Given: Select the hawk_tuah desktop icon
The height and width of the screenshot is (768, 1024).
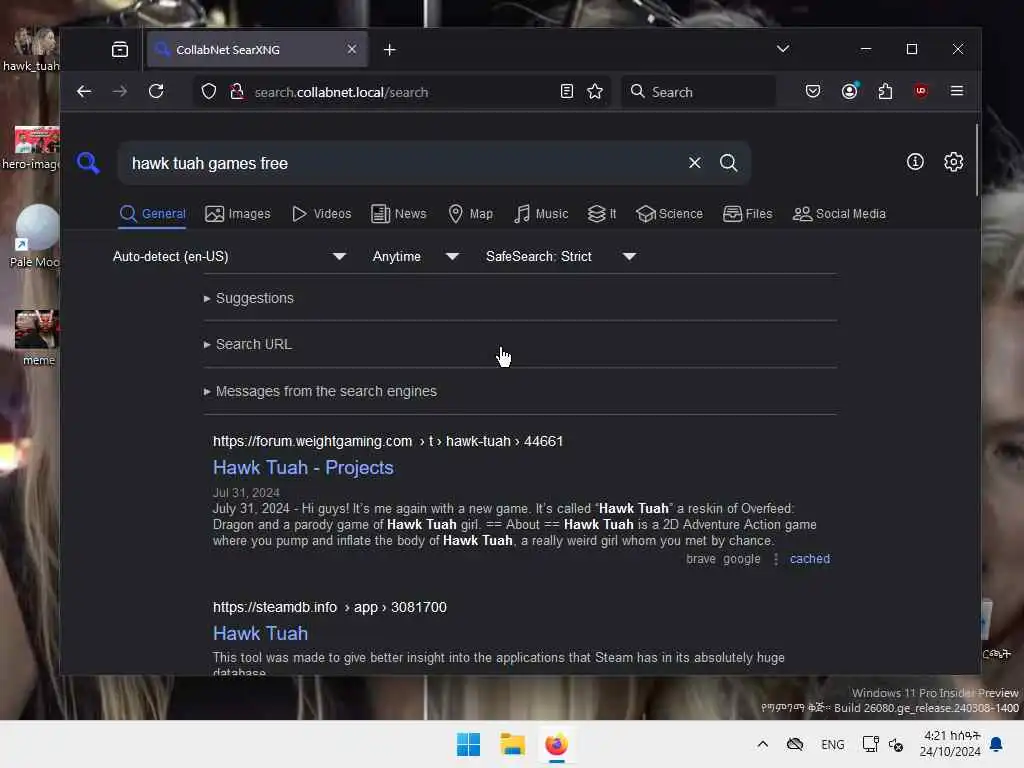Looking at the screenshot, I should (x=31, y=48).
